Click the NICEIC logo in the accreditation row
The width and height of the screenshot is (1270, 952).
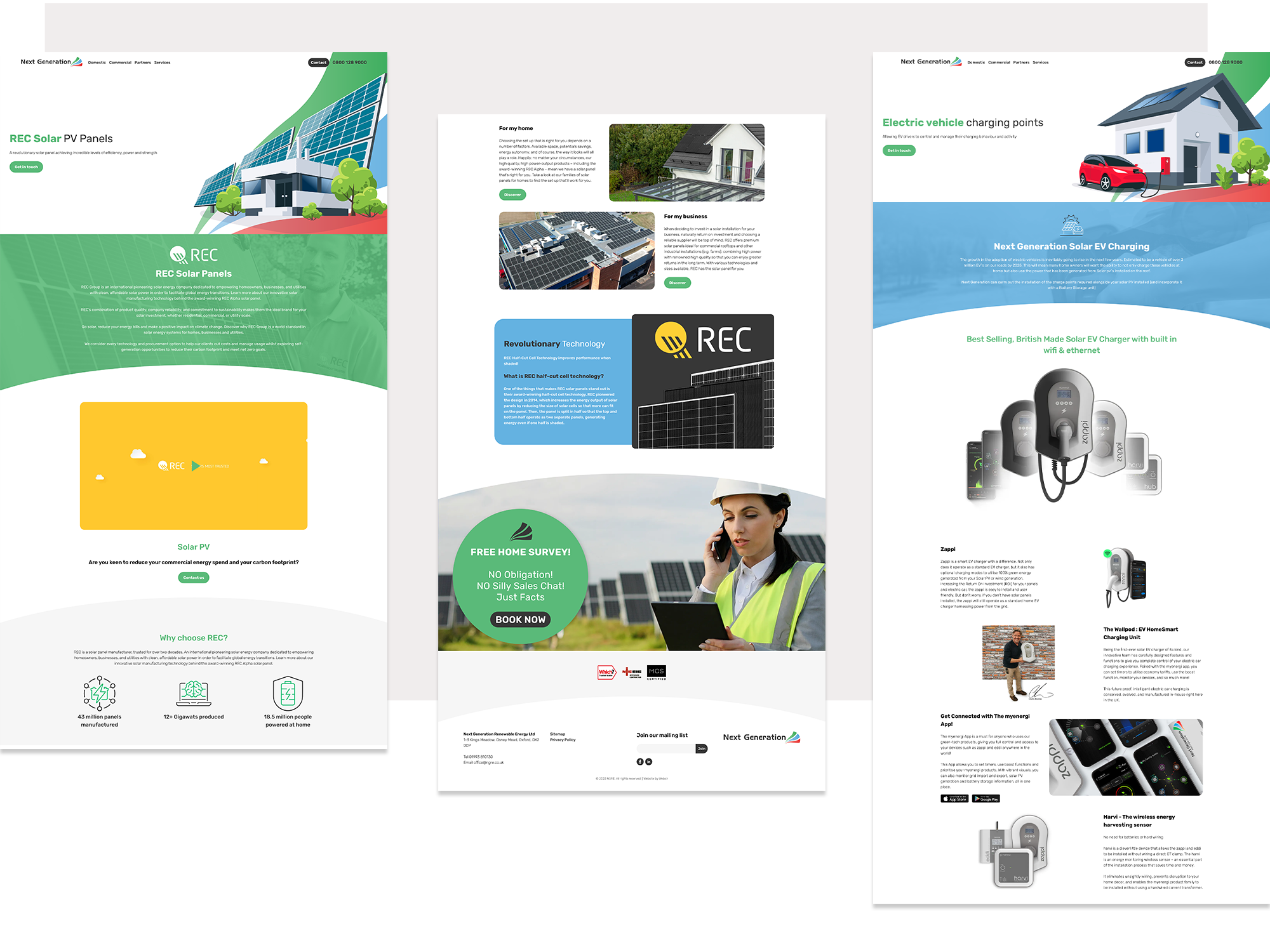point(632,672)
